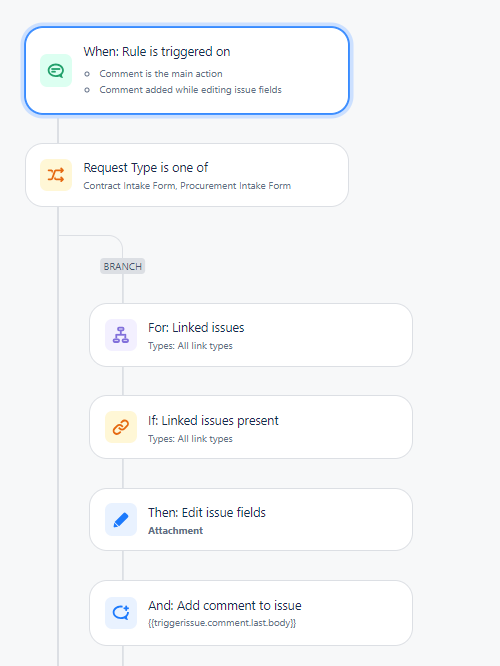The height and width of the screenshot is (666, 500).
Task: Click 'Comment is the main action' bullet text
Action: tap(161, 73)
